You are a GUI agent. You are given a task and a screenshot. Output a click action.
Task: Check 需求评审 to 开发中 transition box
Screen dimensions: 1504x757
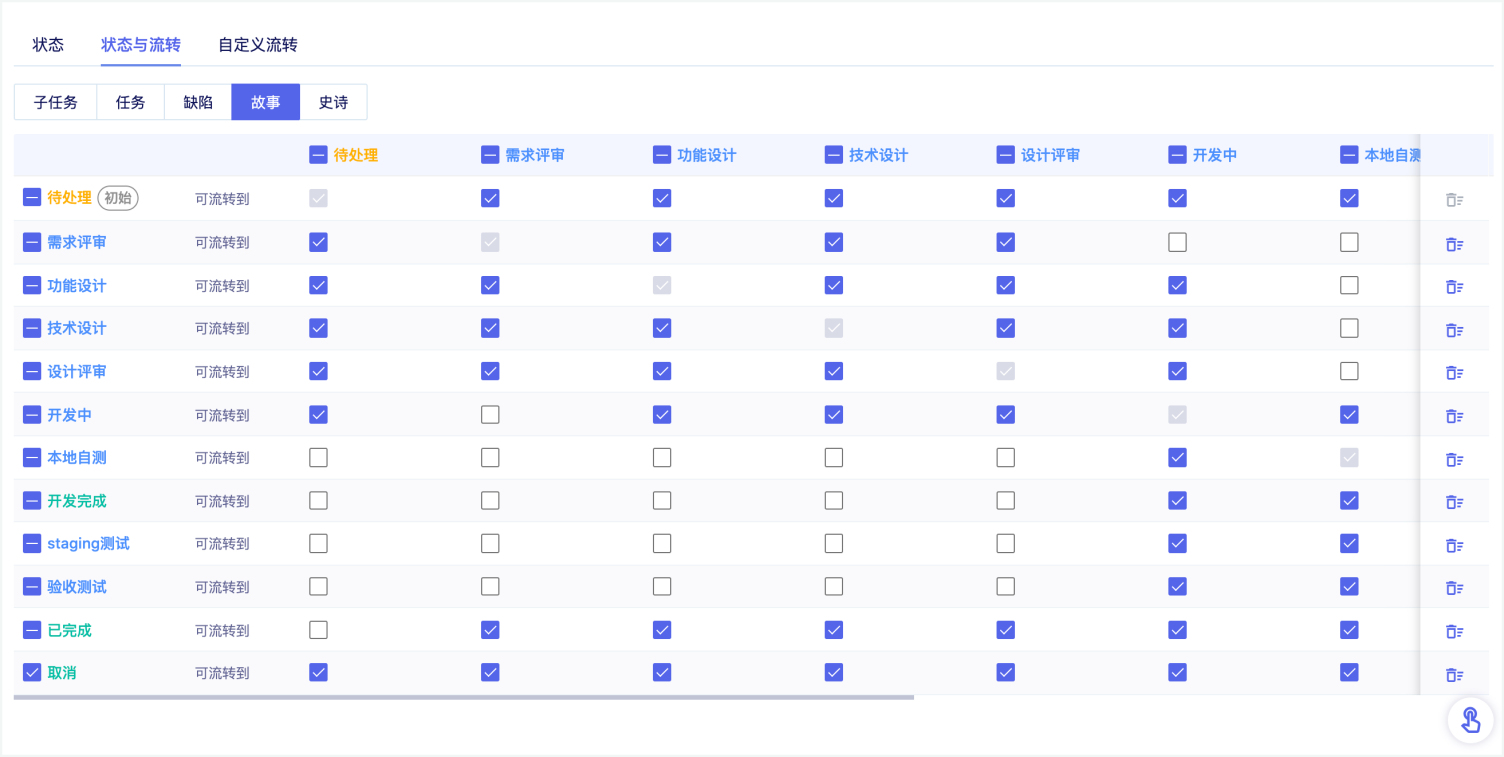click(1178, 242)
